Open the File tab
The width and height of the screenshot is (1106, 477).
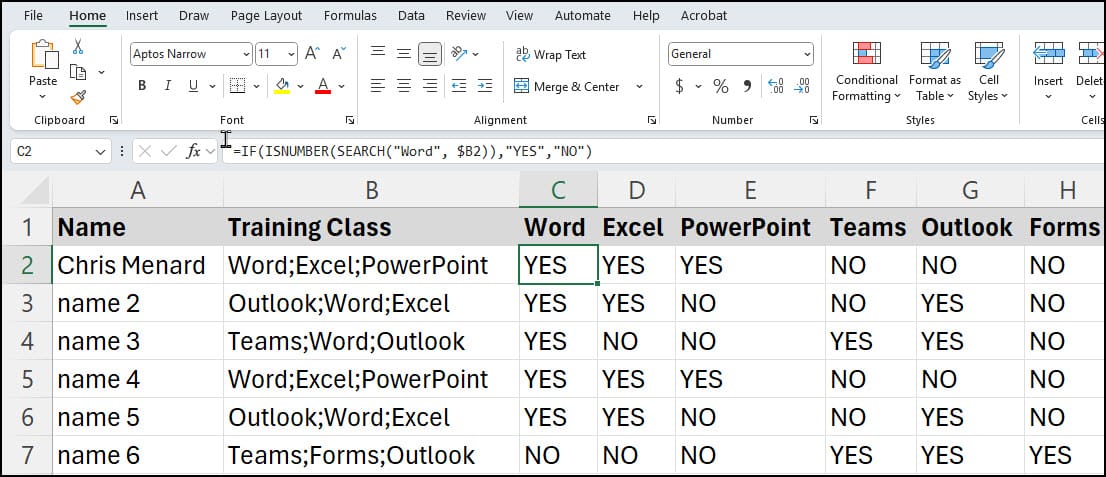[x=33, y=16]
